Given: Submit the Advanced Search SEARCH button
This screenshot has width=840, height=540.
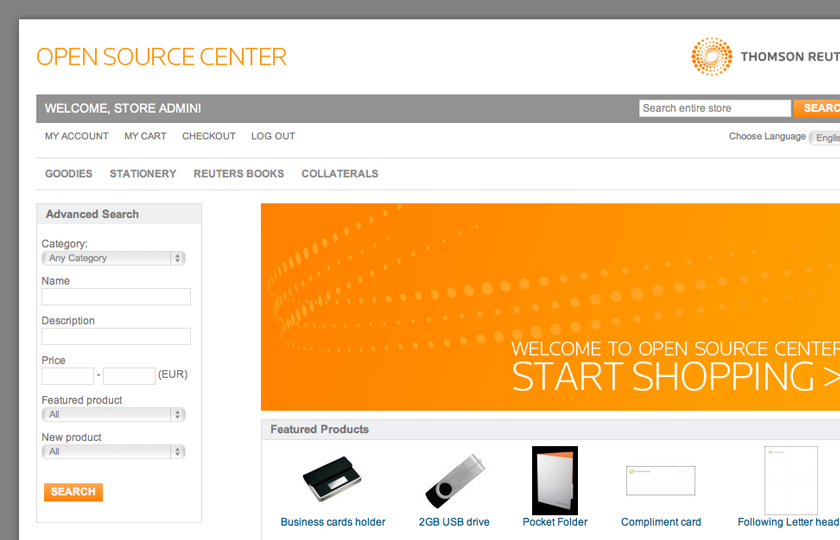Looking at the screenshot, I should coord(73,492).
